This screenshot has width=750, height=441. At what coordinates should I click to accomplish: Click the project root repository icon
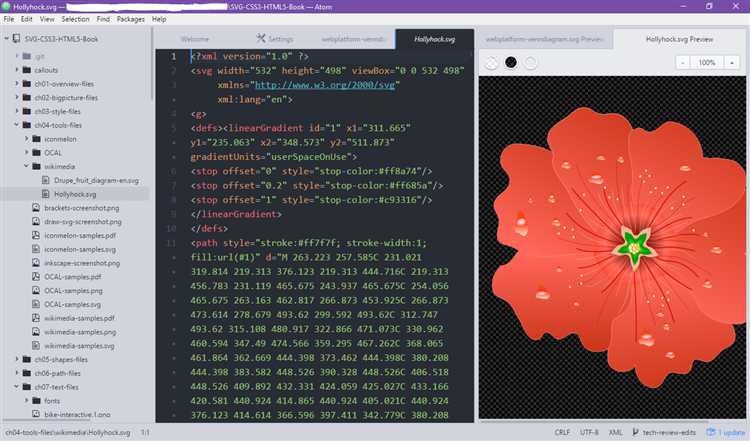16,39
